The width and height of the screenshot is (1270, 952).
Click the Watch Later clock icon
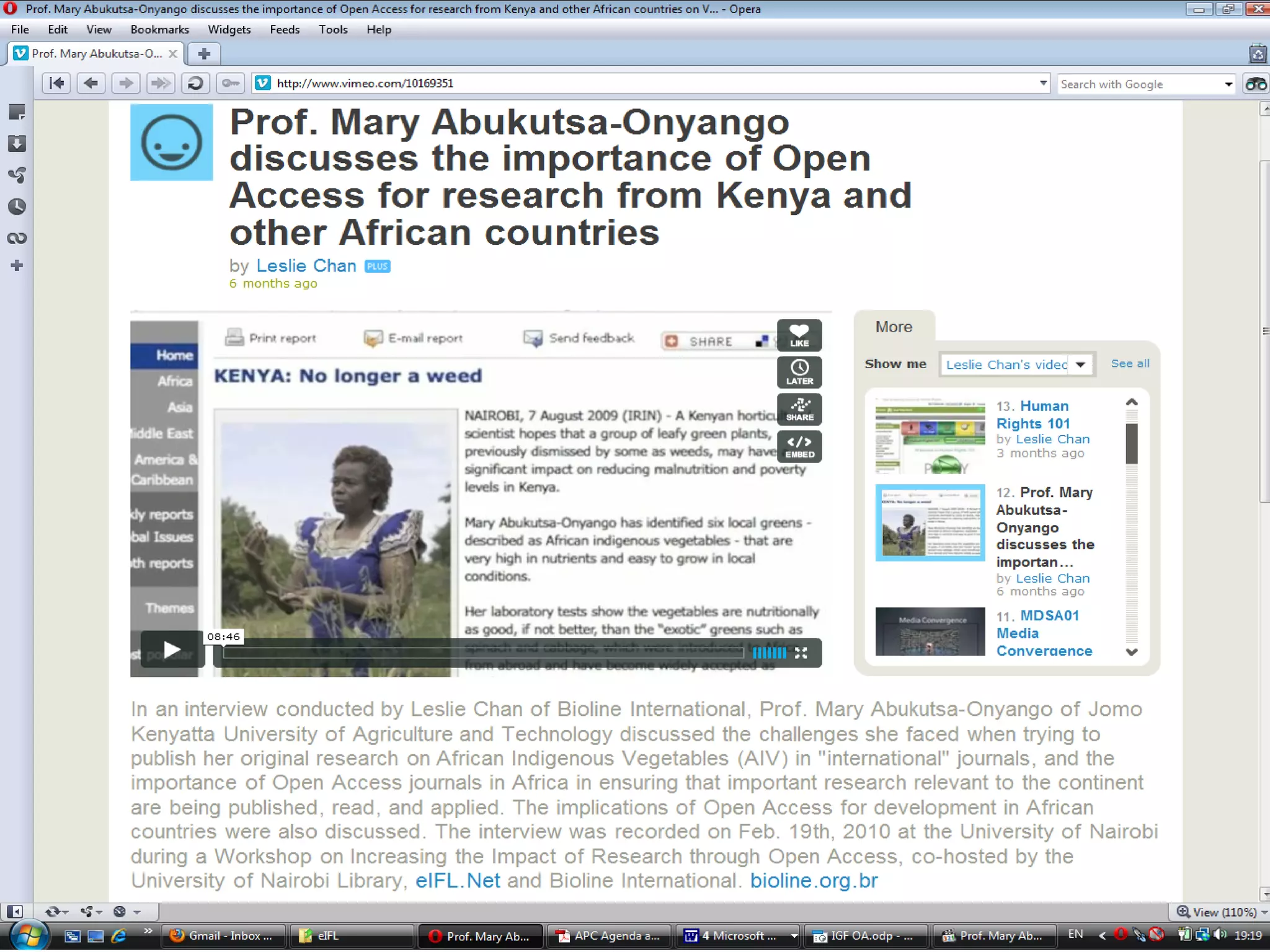pyautogui.click(x=799, y=372)
